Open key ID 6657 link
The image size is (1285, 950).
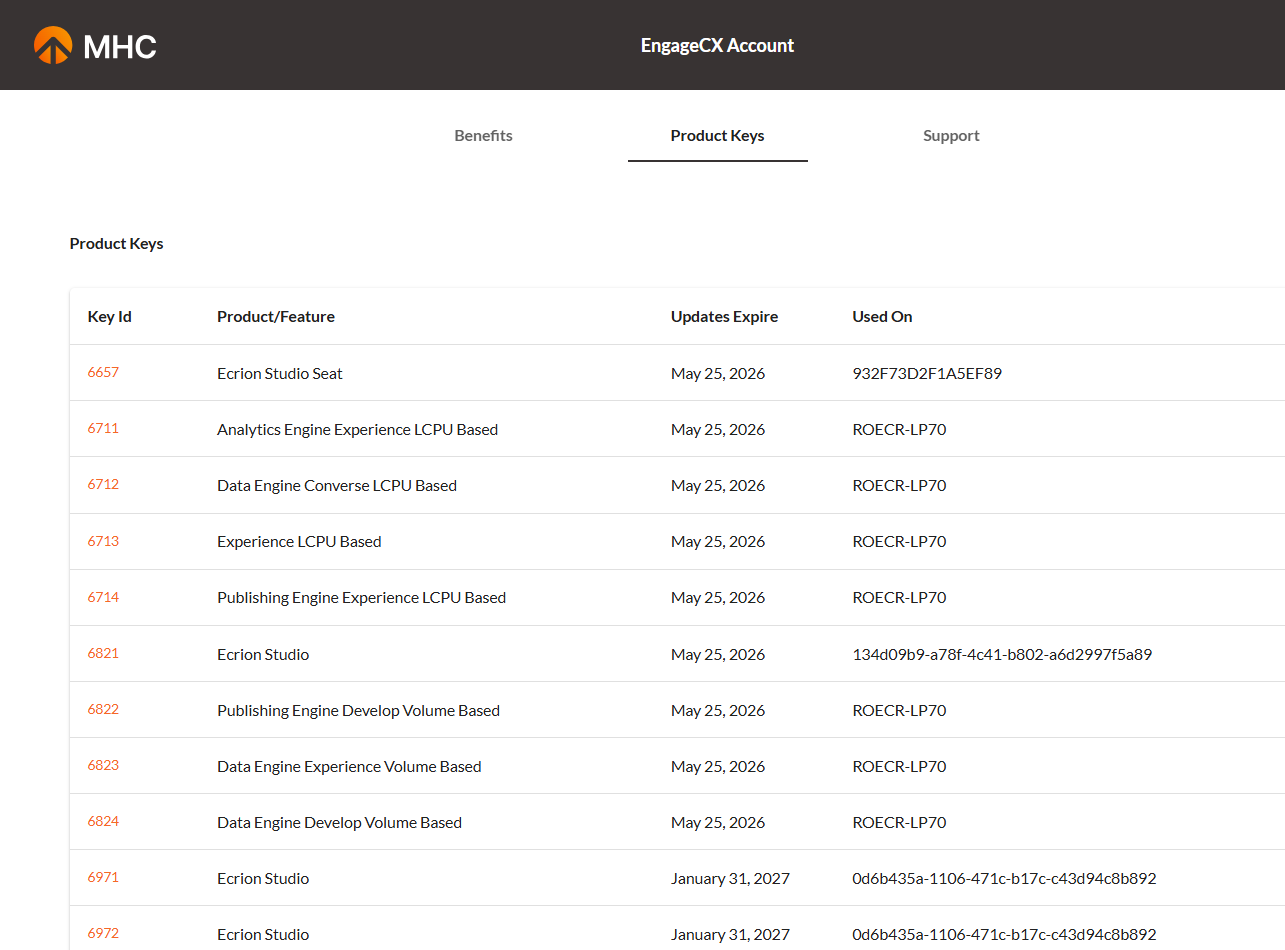point(103,372)
